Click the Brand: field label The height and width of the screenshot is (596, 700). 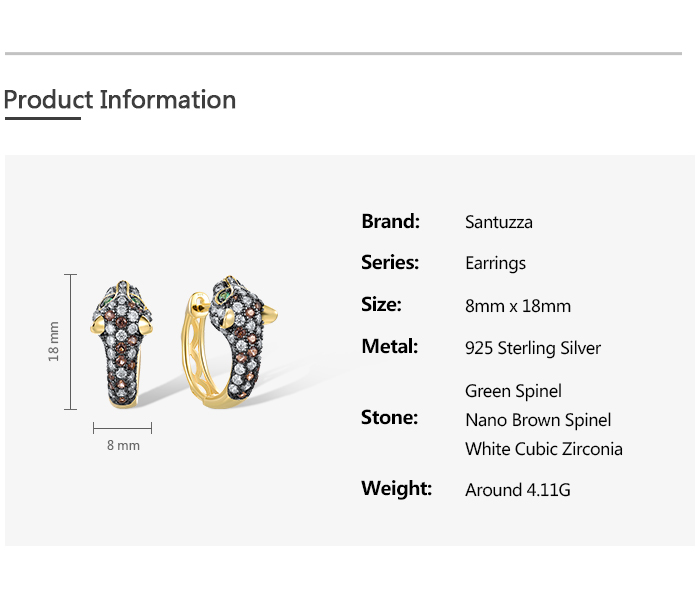[x=390, y=221]
